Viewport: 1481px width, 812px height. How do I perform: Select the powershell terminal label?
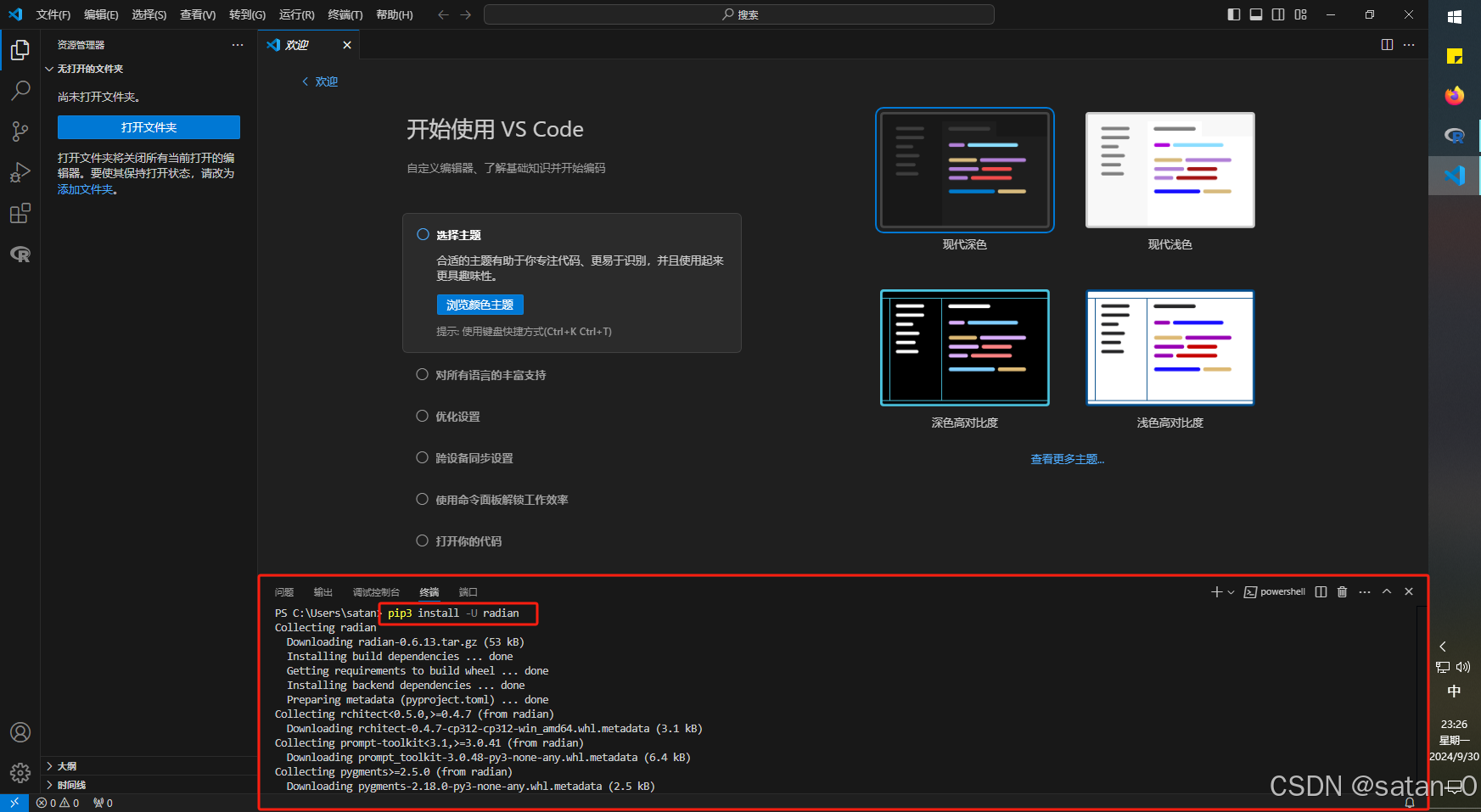[x=1275, y=592]
